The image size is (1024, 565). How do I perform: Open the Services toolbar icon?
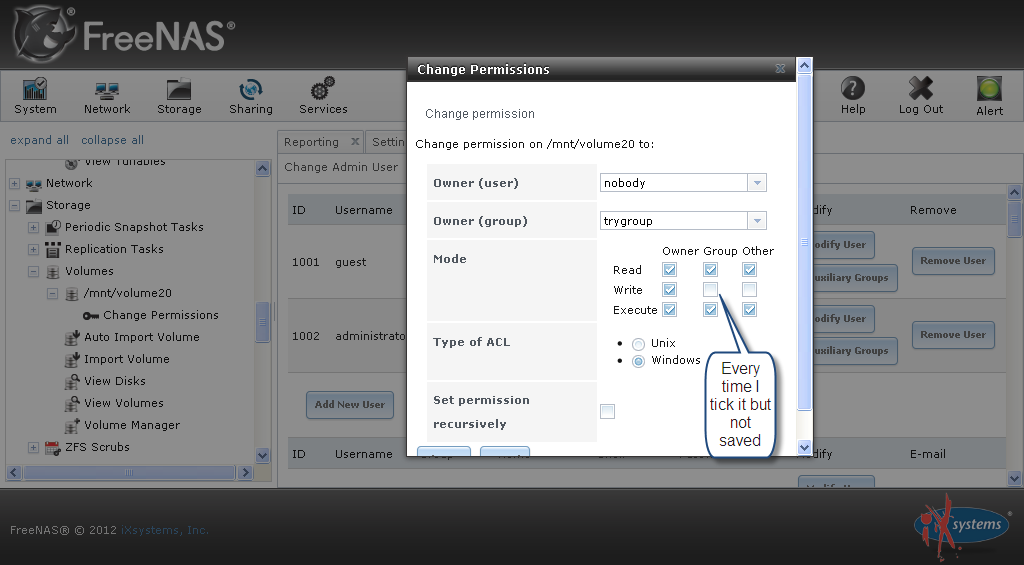pos(323,88)
